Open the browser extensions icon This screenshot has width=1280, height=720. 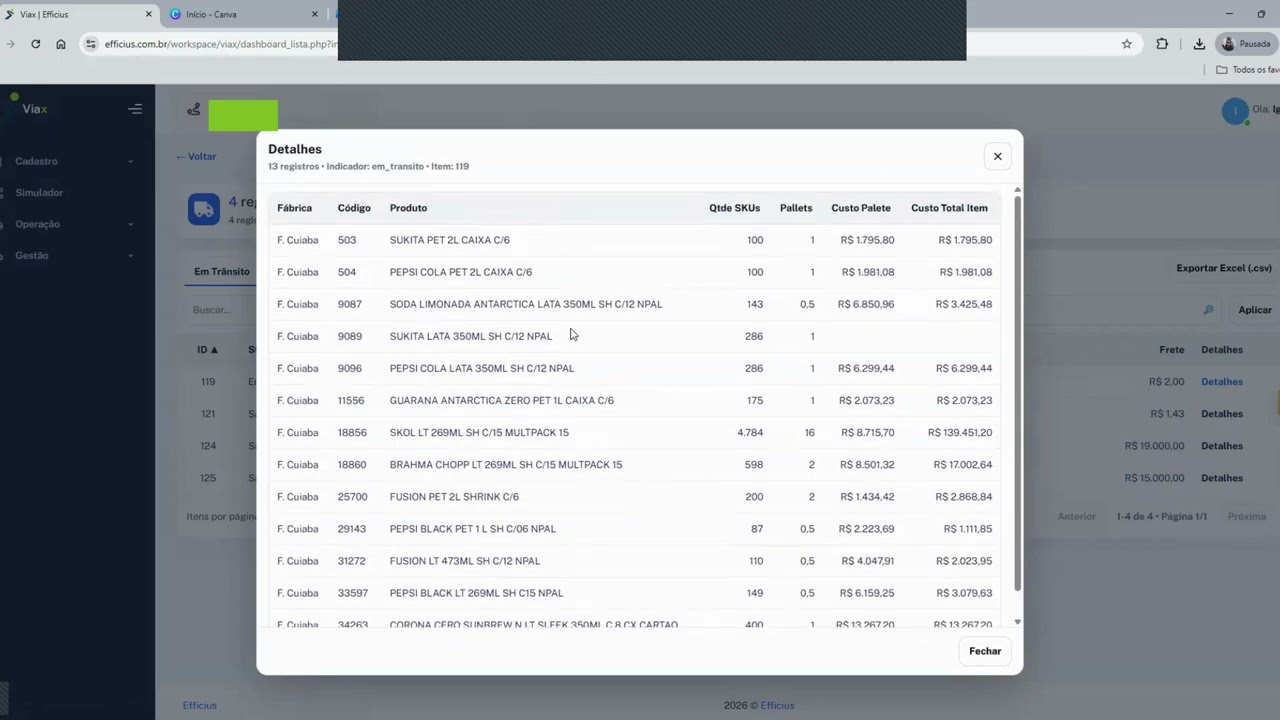(1162, 44)
